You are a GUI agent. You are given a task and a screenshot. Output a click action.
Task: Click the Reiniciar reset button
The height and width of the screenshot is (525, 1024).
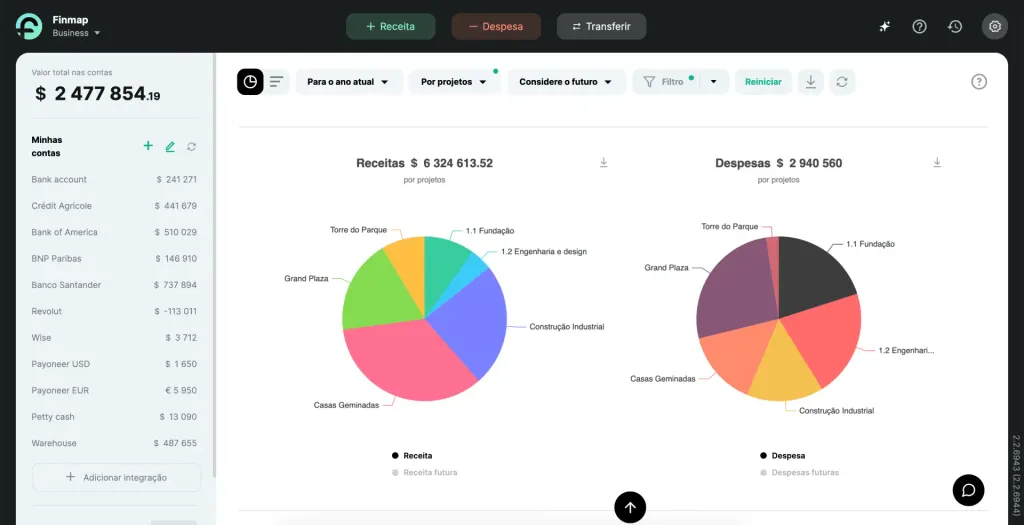coord(763,82)
